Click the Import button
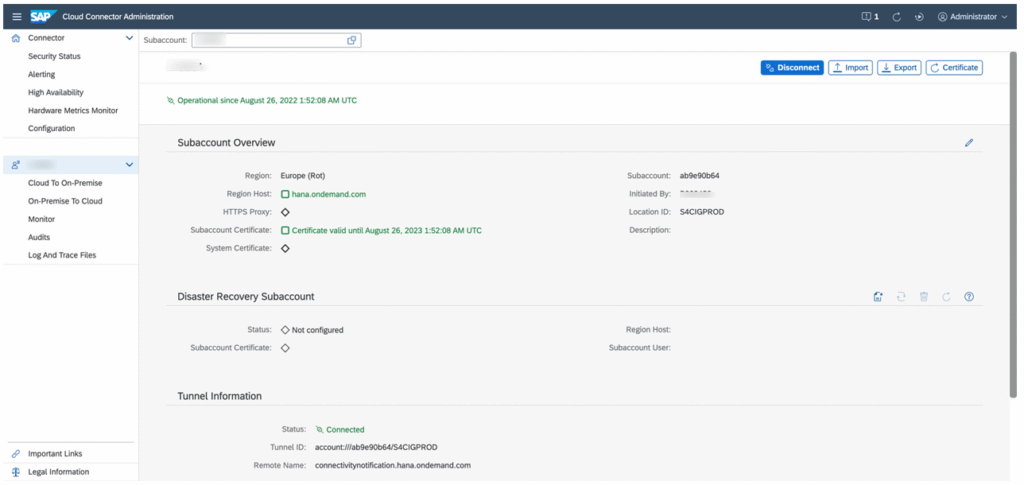This screenshot has height=485, width=1024. click(x=850, y=68)
